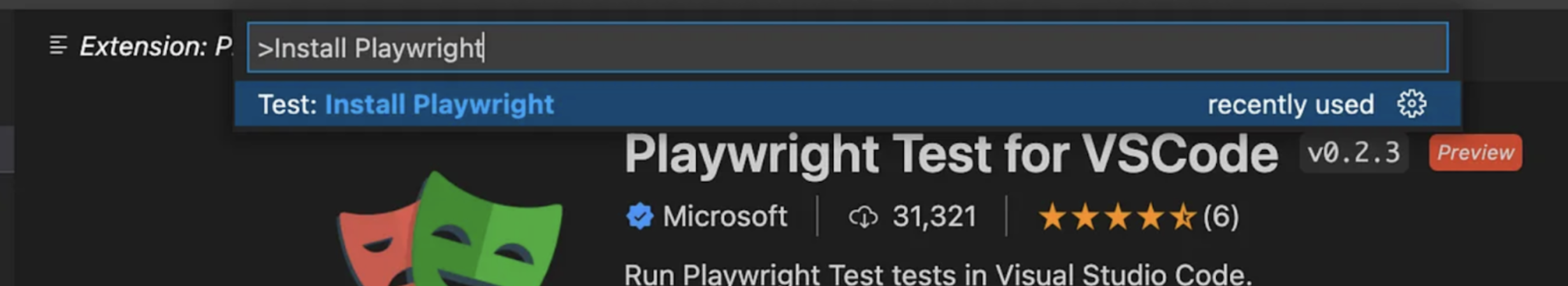This screenshot has height=286, width=1568.
Task: Open the (6) rating reviews count
Action: pos(1221,216)
